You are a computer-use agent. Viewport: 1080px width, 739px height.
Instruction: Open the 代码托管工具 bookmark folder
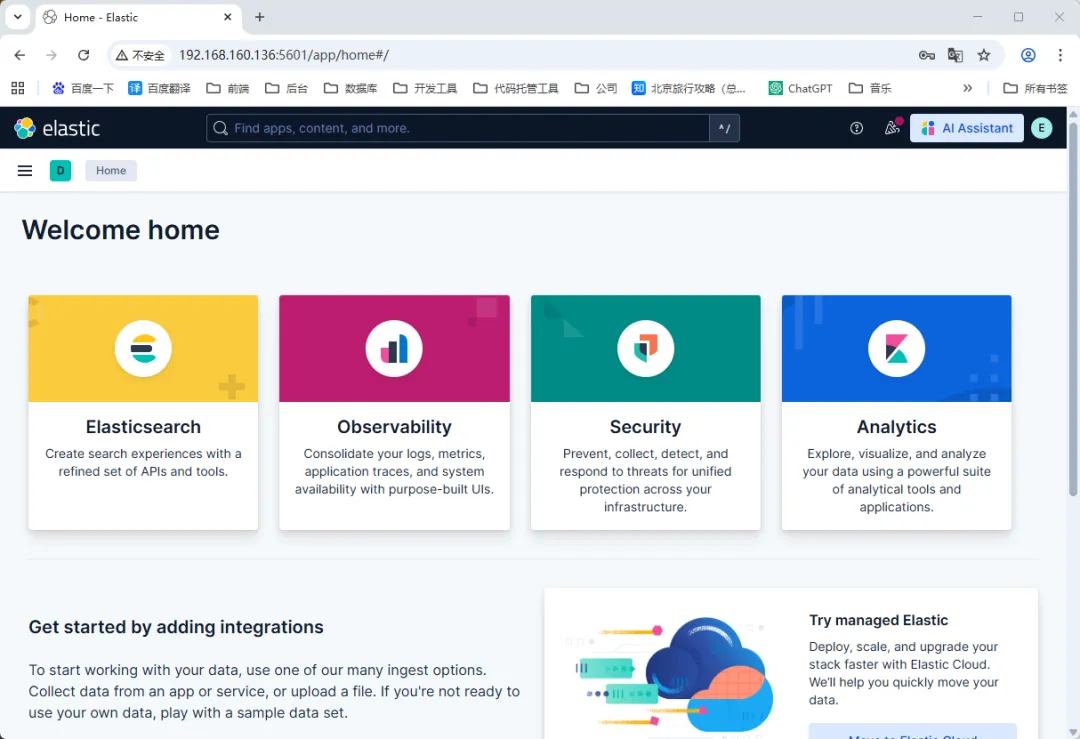(516, 88)
